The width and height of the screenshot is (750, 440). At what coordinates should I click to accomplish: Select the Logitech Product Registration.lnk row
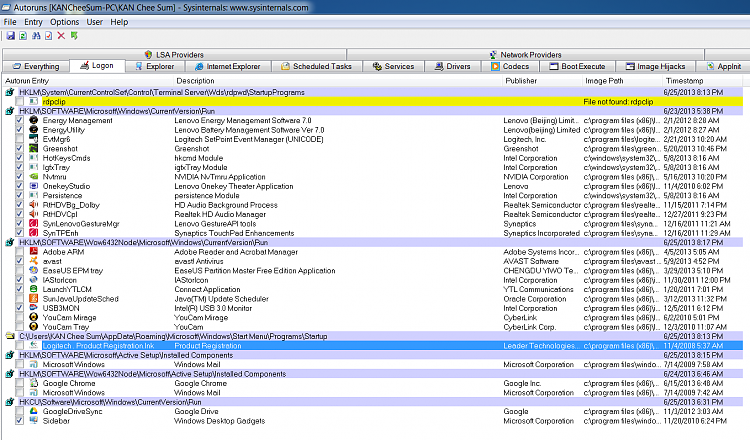point(373,346)
